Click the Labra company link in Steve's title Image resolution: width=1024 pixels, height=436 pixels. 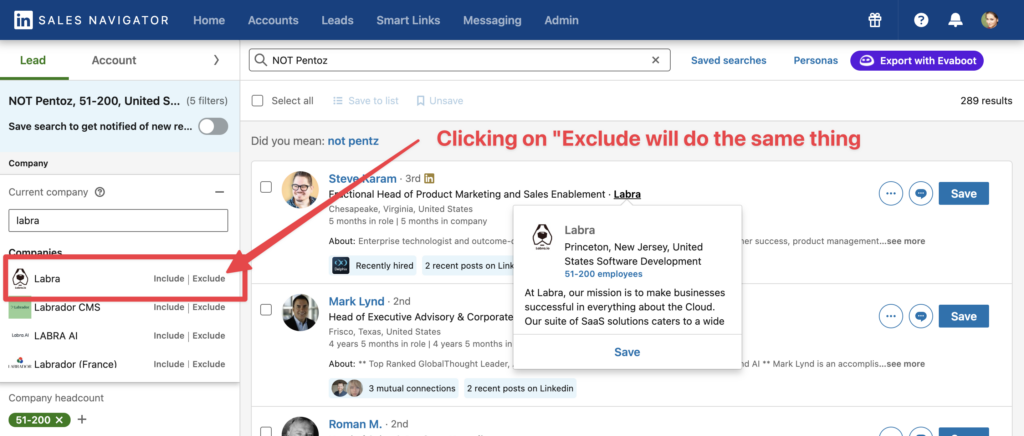click(627, 195)
